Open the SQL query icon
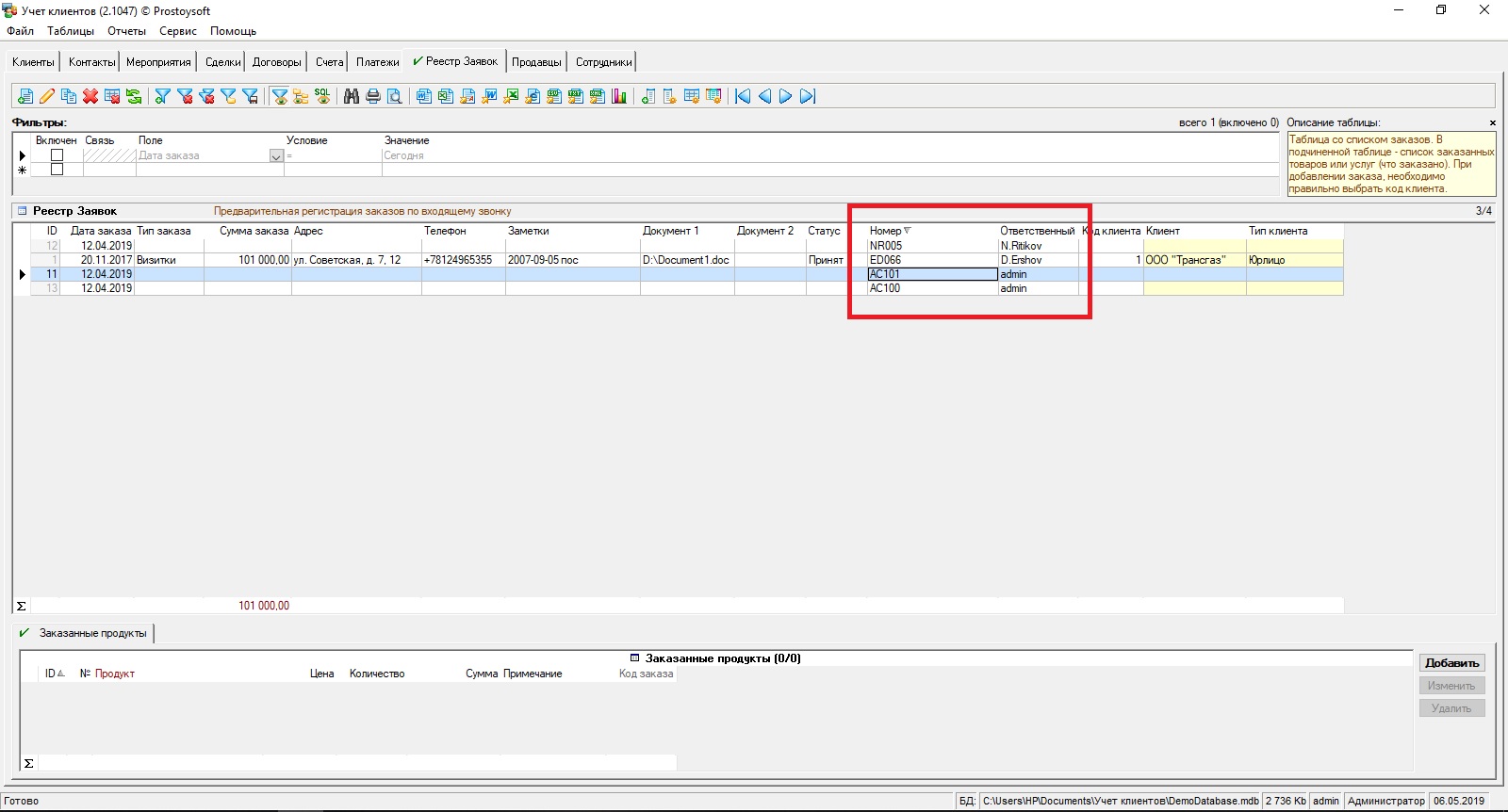 point(322,96)
